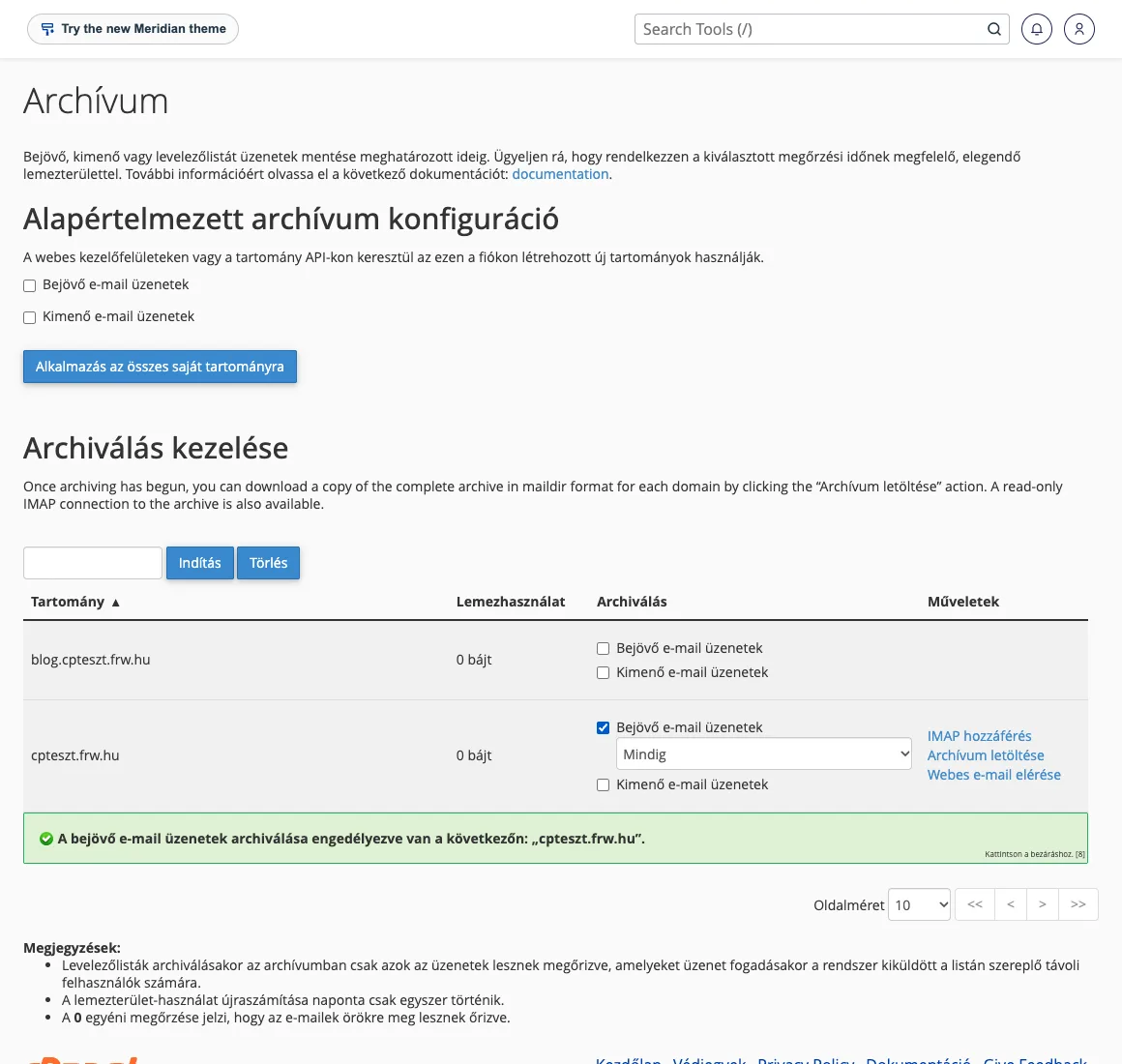Viewport: 1122px width, 1064px height.
Task: Dismiss the green archiving success notice
Action: (x=555, y=838)
